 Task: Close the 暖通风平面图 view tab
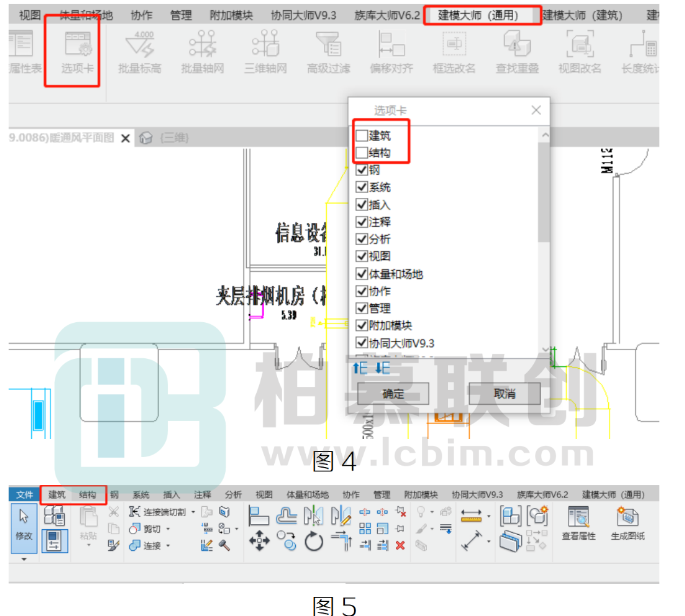(125, 138)
